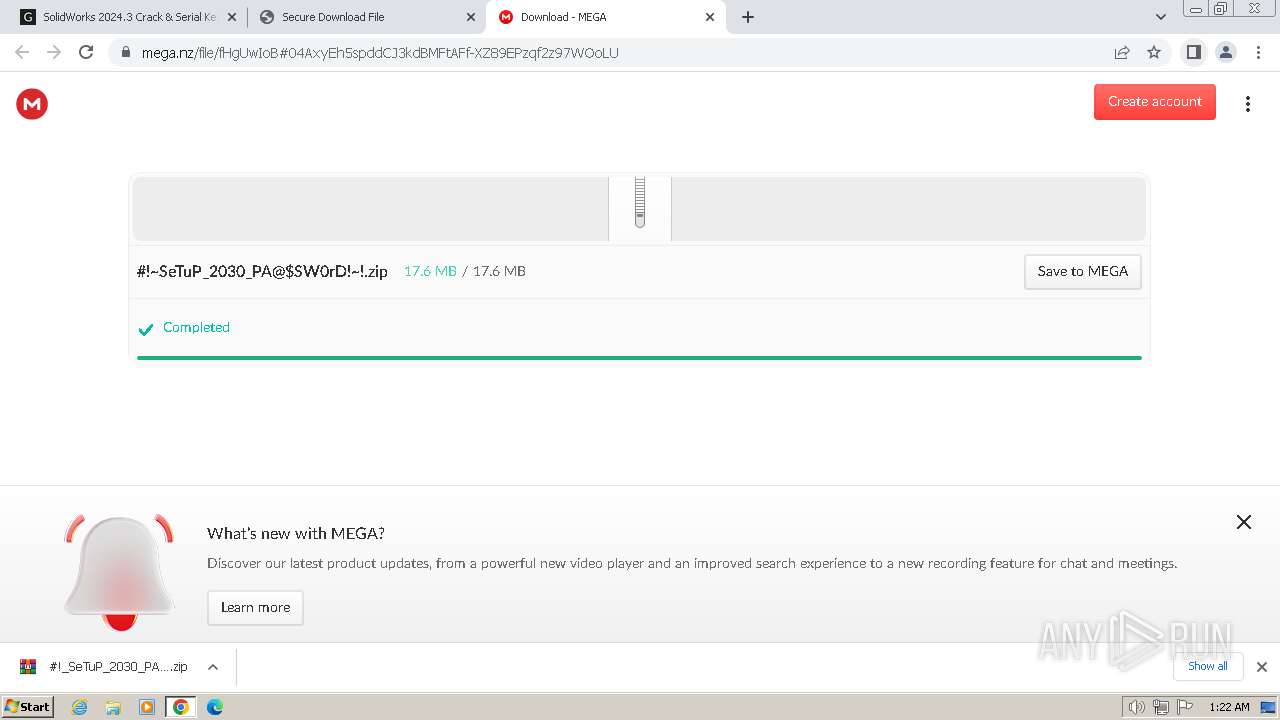Screen dimensions: 1280x720
Task: Close the SolidWorks 2024.3 Crack tab
Action: click(x=231, y=17)
